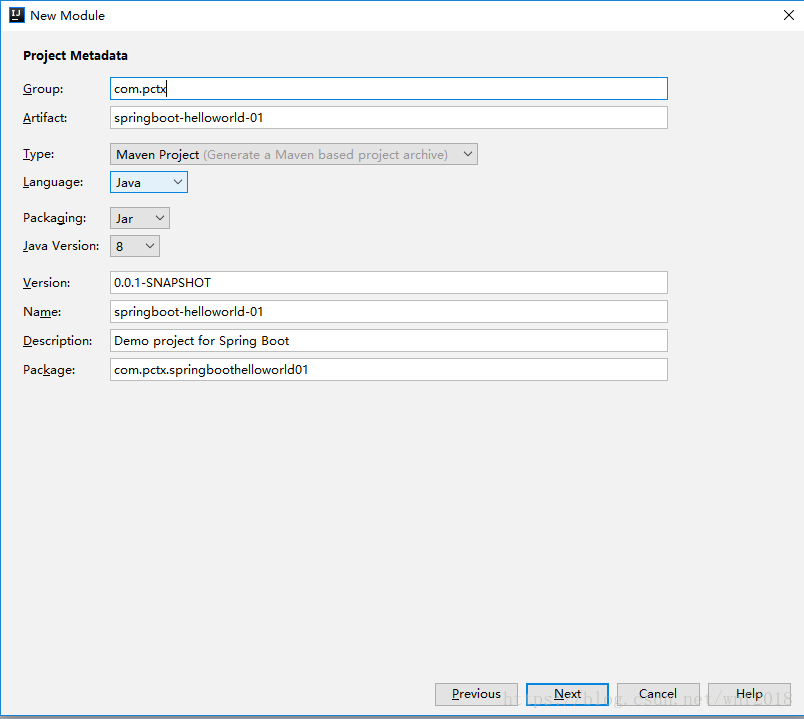Open the Type dropdown showing Maven Project
Viewport: 804px width, 719px height.
pyautogui.click(x=294, y=154)
